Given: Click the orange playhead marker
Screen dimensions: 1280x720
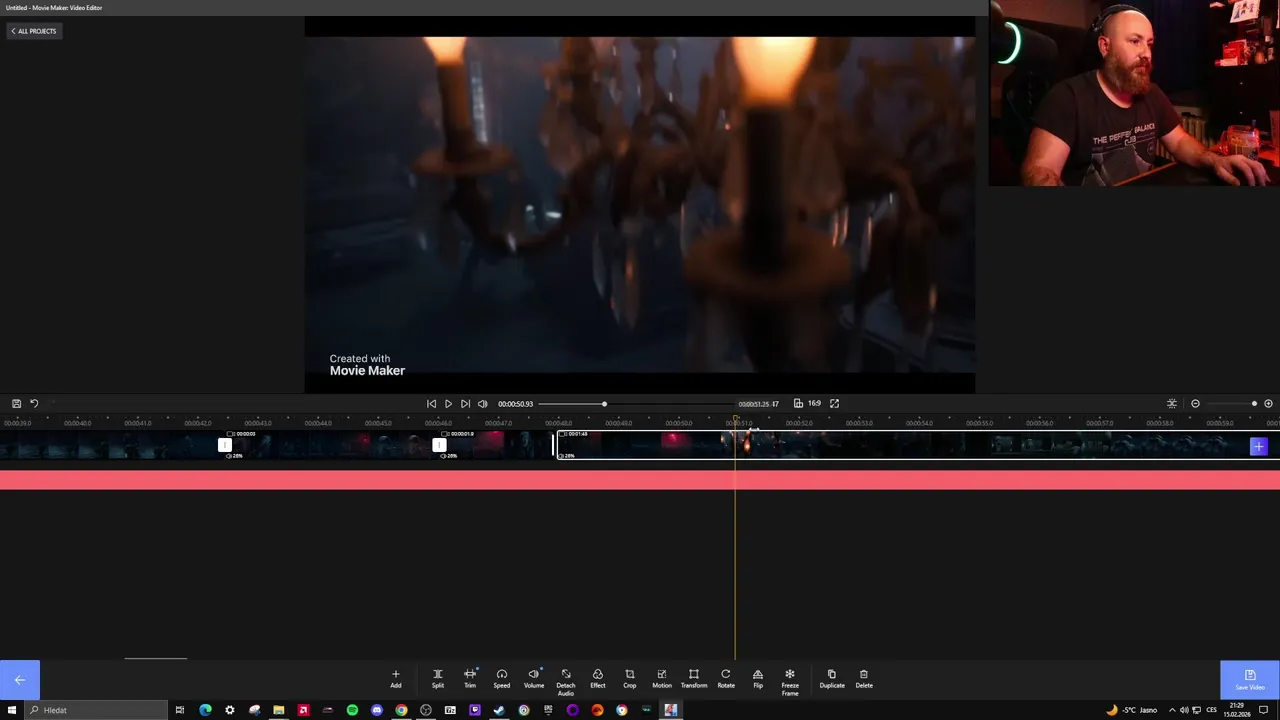Looking at the screenshot, I should click(x=736, y=421).
